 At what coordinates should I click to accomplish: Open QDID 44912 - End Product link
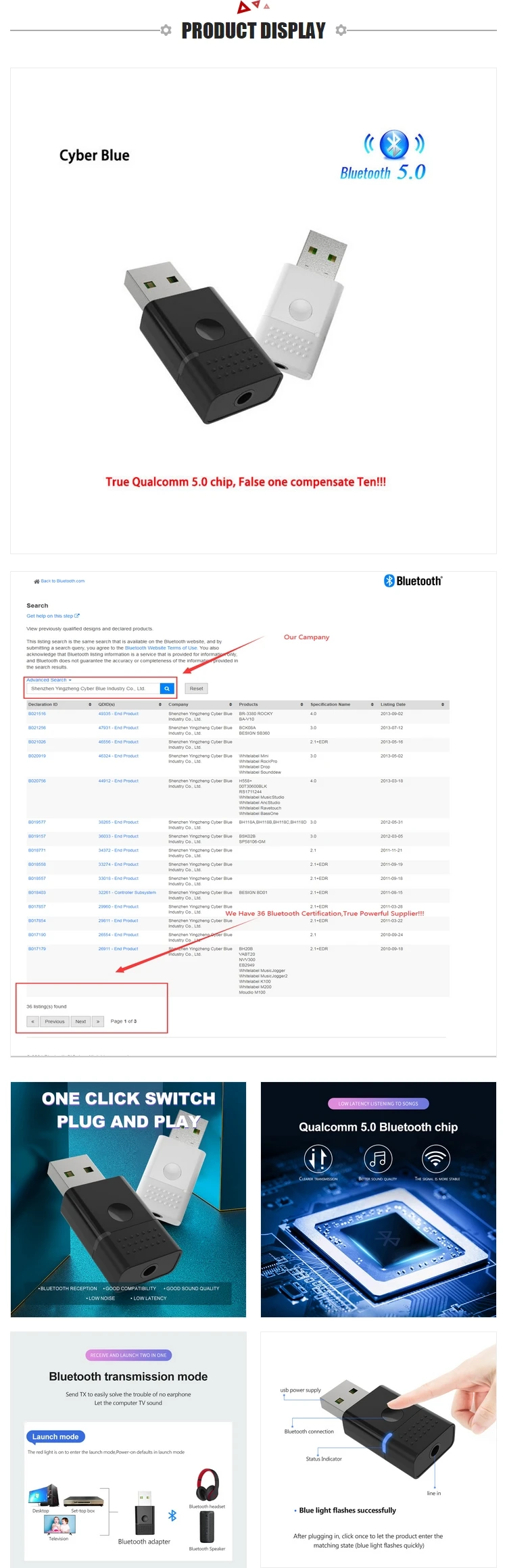coord(118,781)
